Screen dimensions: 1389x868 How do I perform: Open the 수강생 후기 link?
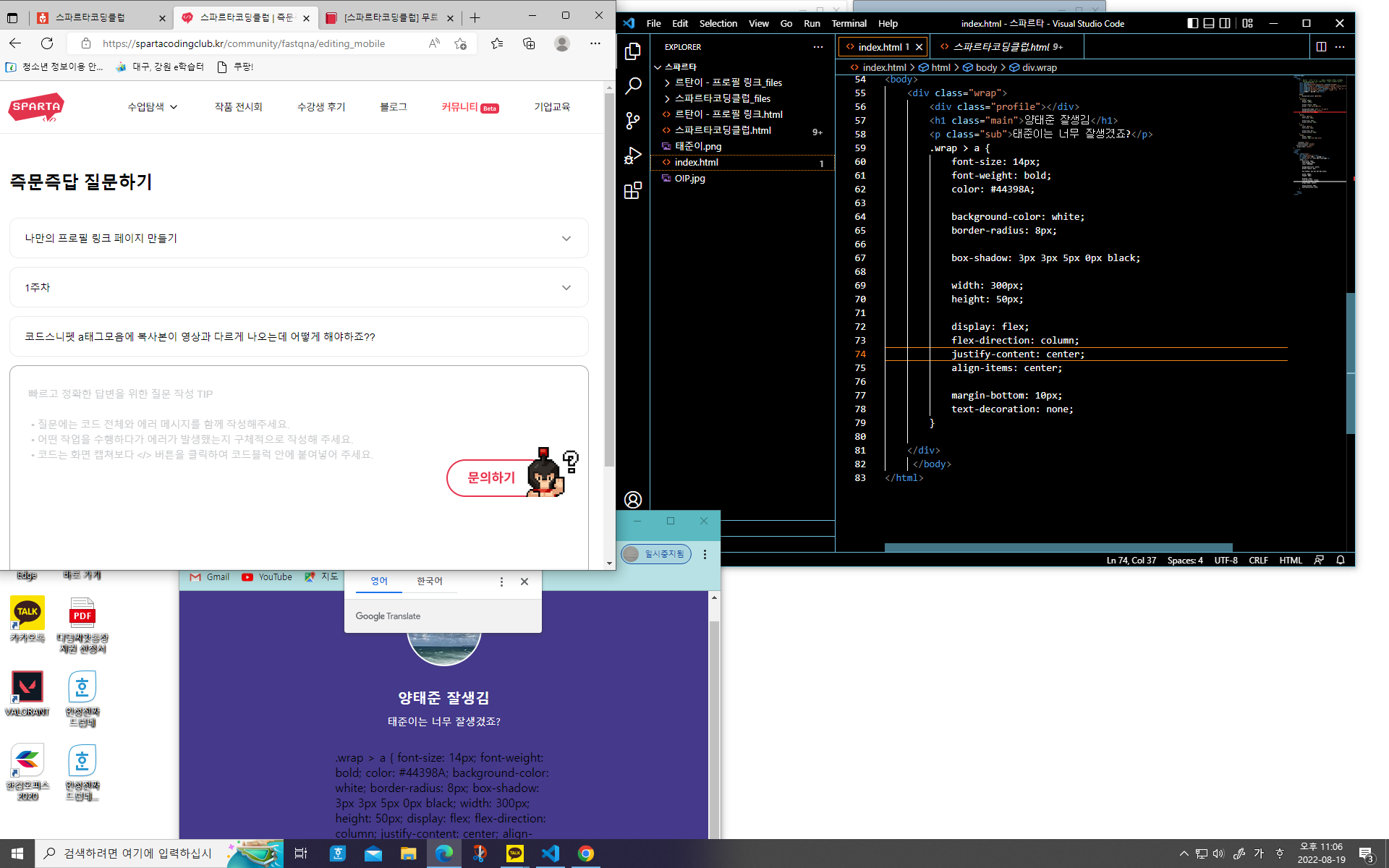[321, 107]
